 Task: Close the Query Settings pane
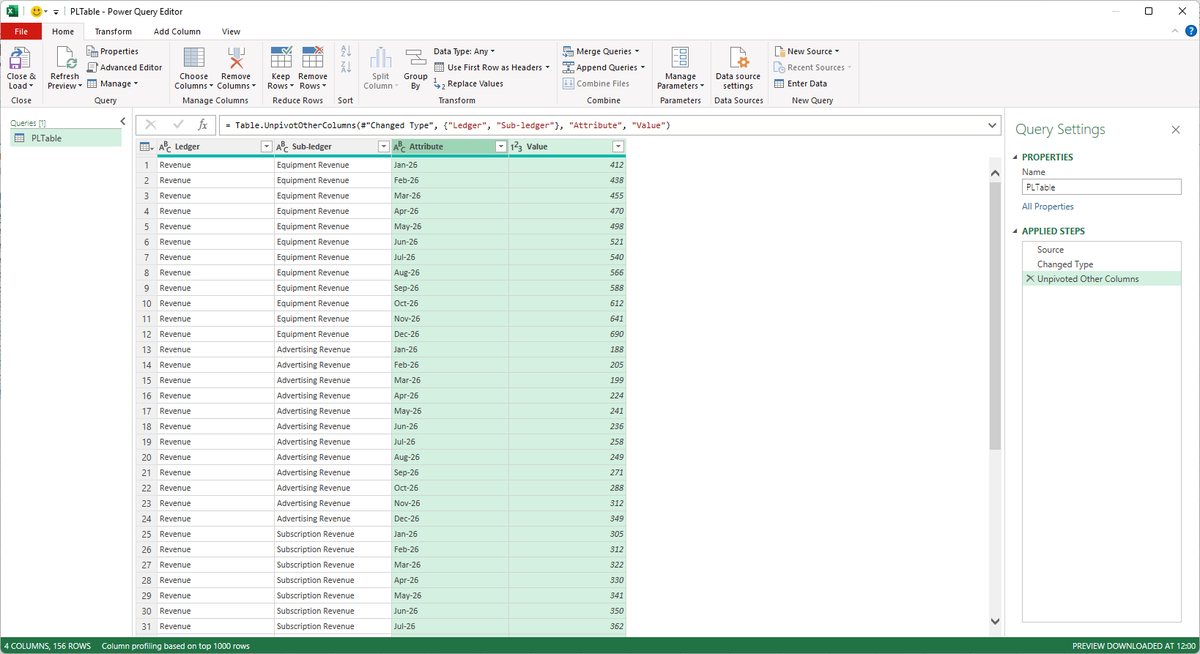1176,130
